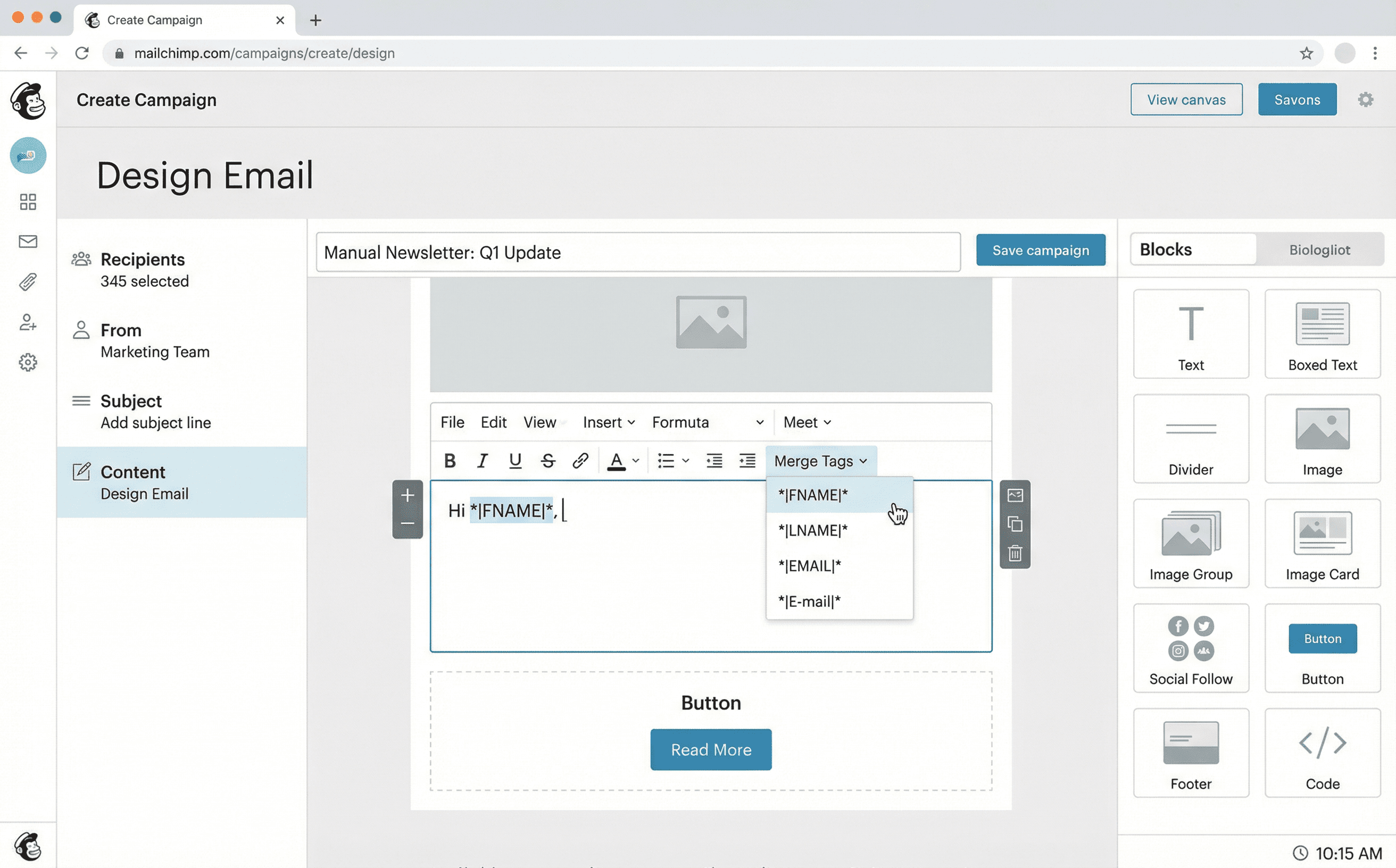Open settings with the gear icon
This screenshot has height=868, width=1396.
click(x=1366, y=99)
